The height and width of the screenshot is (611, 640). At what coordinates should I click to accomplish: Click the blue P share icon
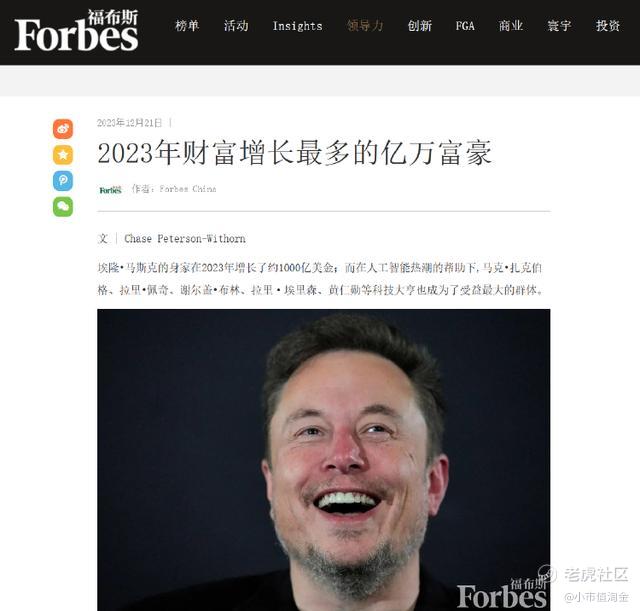tap(63, 180)
